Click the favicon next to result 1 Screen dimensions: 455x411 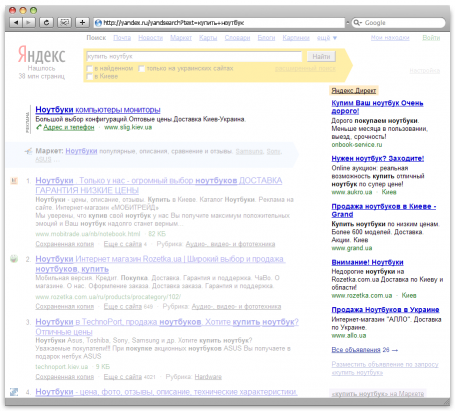14,181
